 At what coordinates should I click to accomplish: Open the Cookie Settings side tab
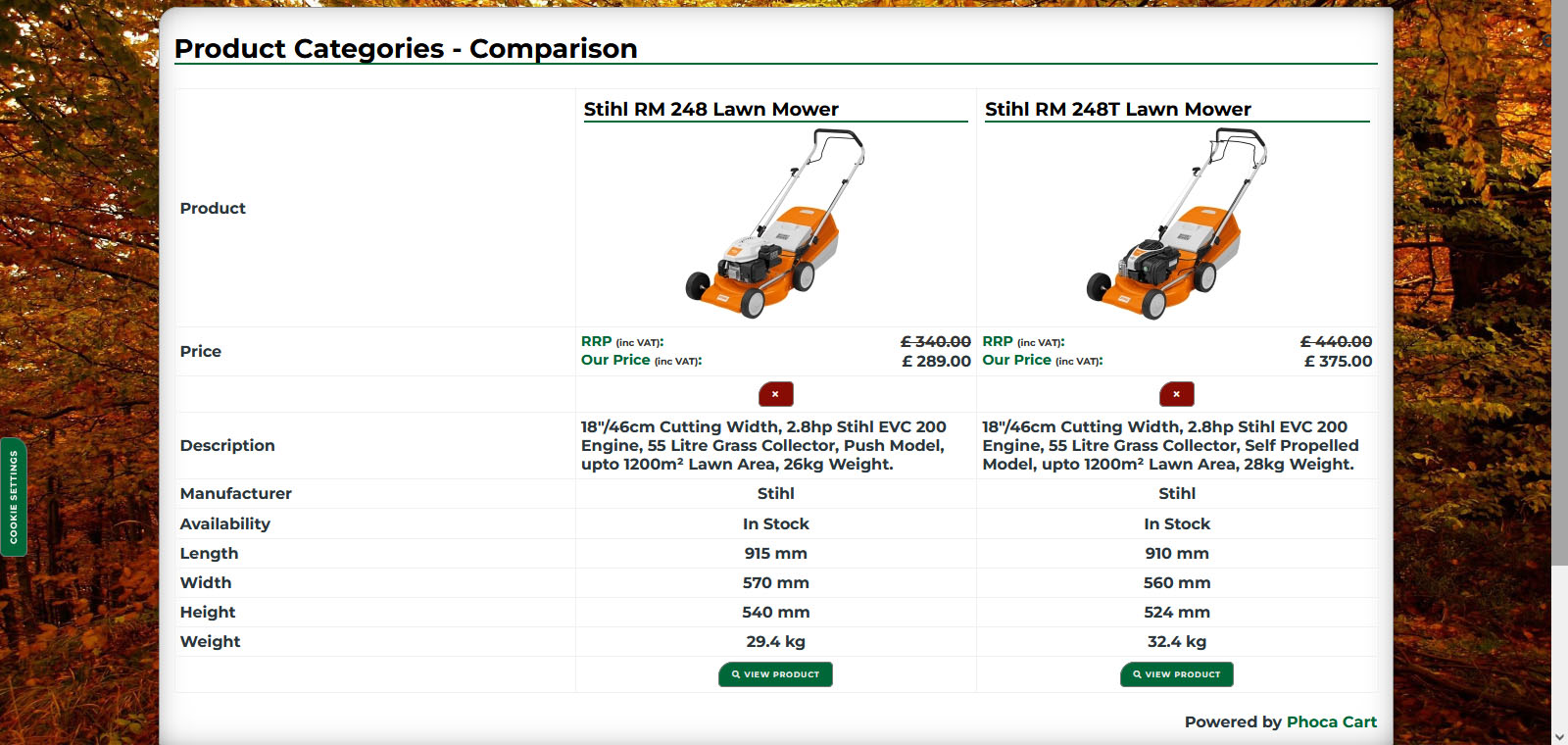pyautogui.click(x=14, y=497)
